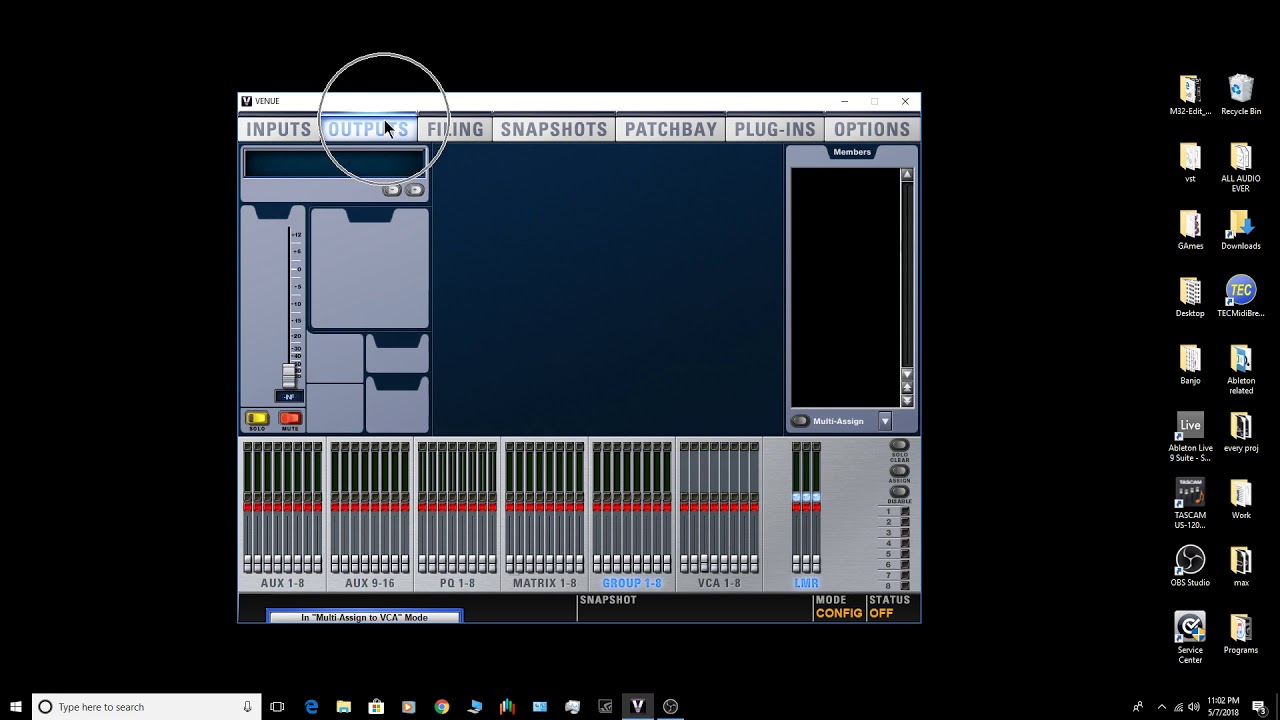Open Microsoft Edge from the taskbar
Viewport: 1280px width, 720px height.
311,707
